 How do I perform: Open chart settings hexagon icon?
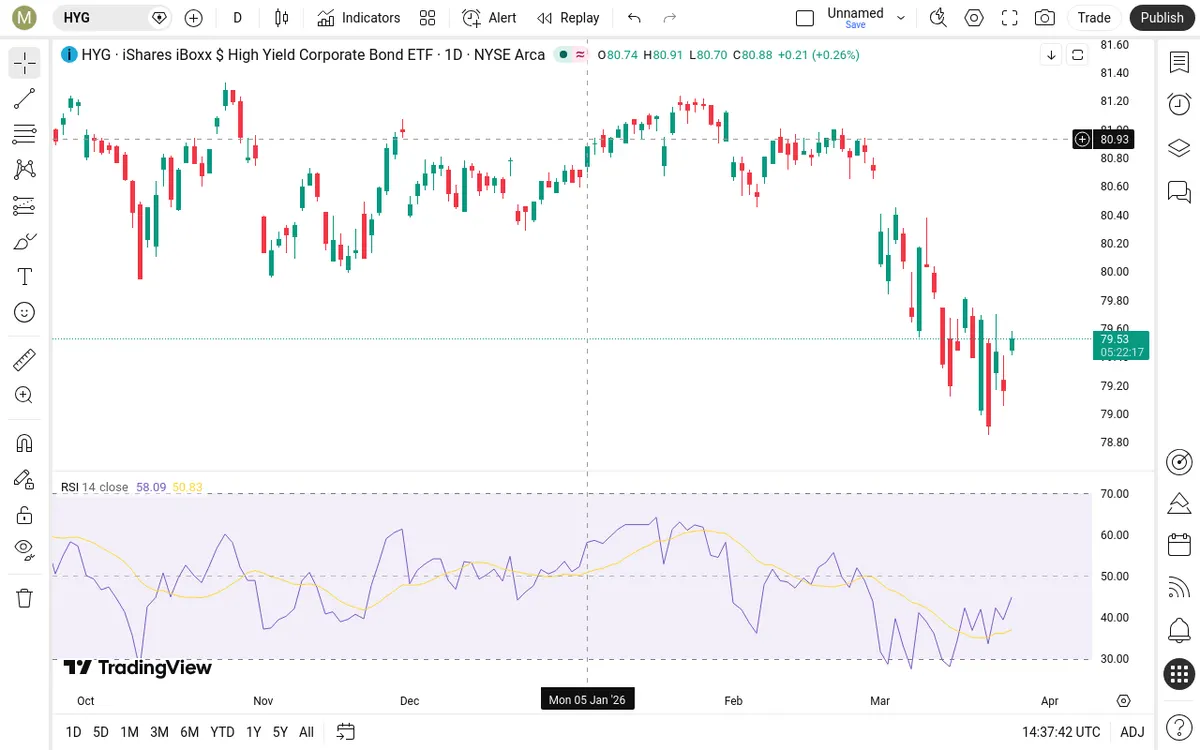[x=974, y=17]
